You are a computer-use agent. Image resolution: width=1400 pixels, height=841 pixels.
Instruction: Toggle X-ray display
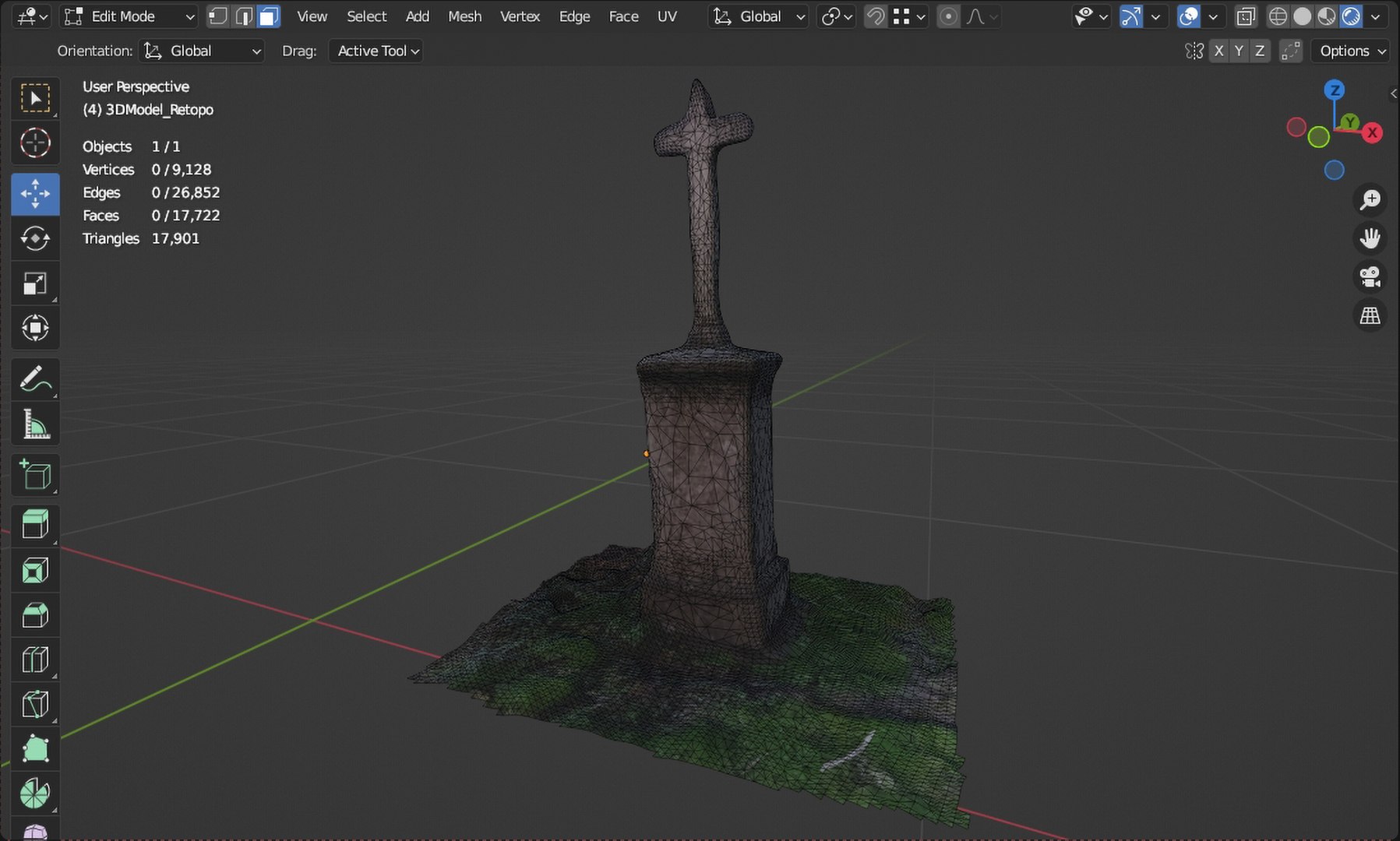click(1245, 16)
